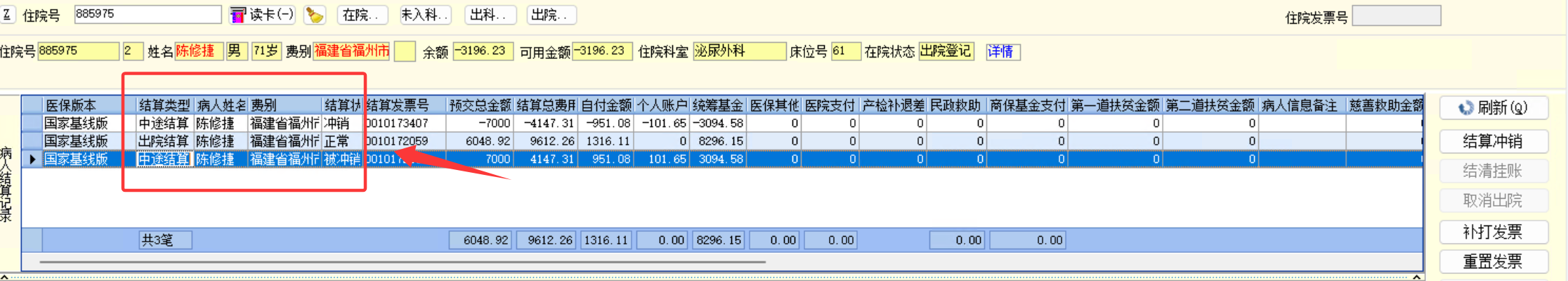Click the Z button before 住院号
1568x281 pixels.
[6, 15]
